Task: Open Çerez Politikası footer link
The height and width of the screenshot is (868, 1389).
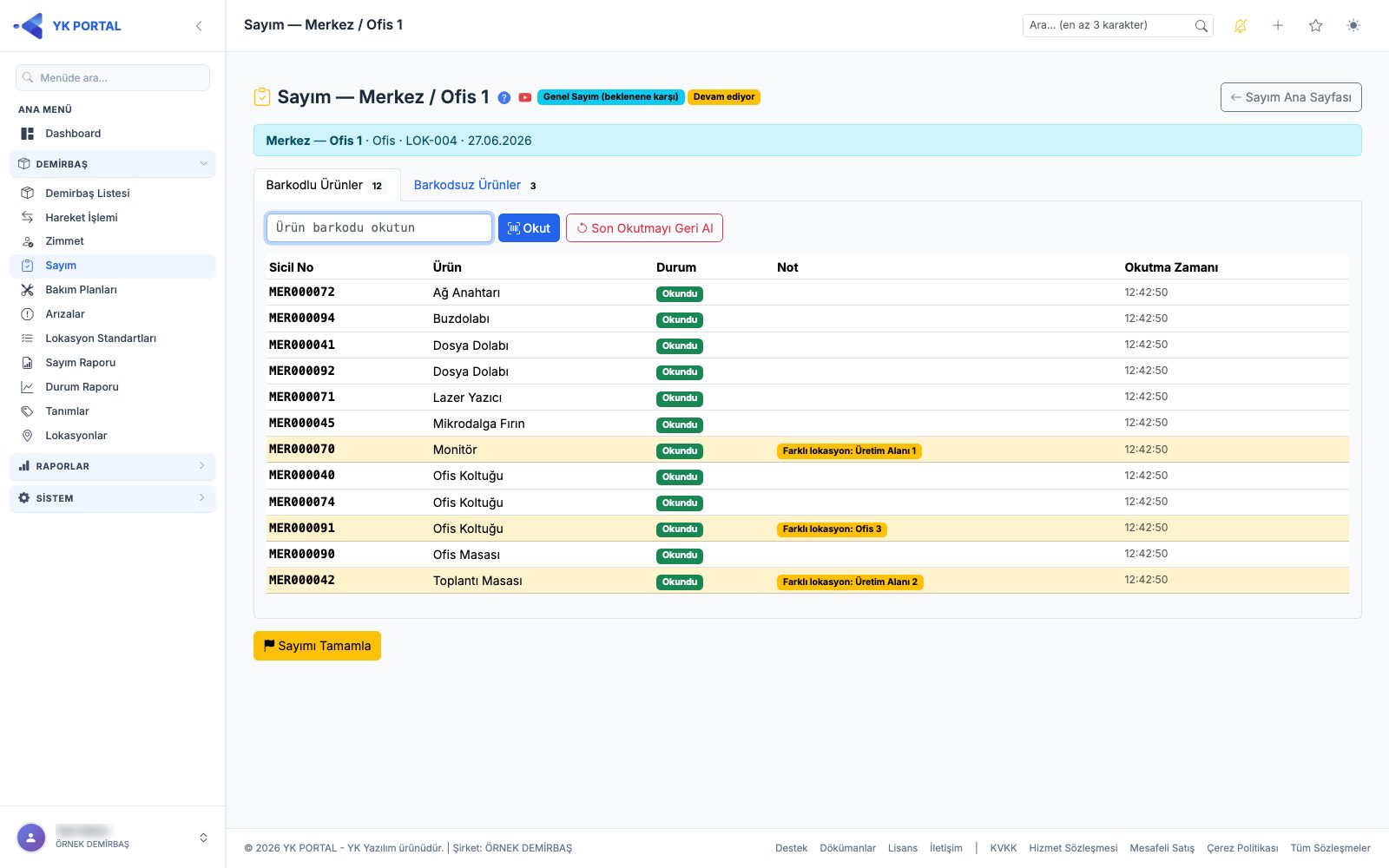Action: (1242, 848)
